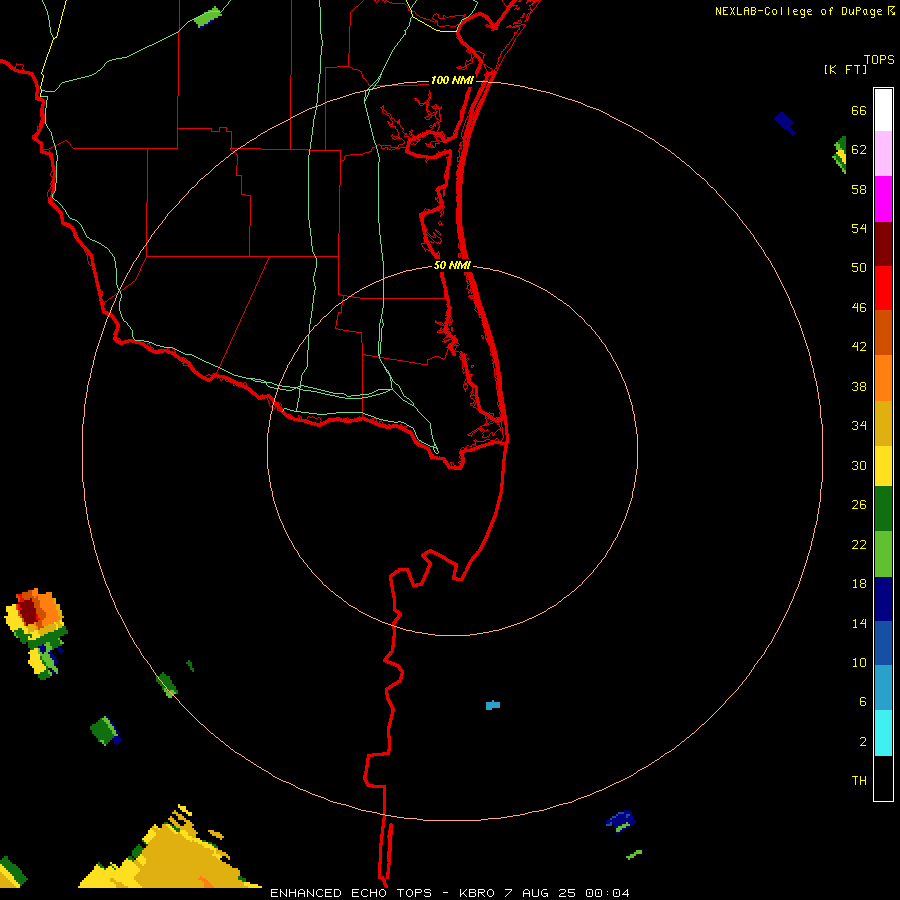Click the blue-green echo beyond southeast ring
The width and height of the screenshot is (900, 900).
coord(620,821)
